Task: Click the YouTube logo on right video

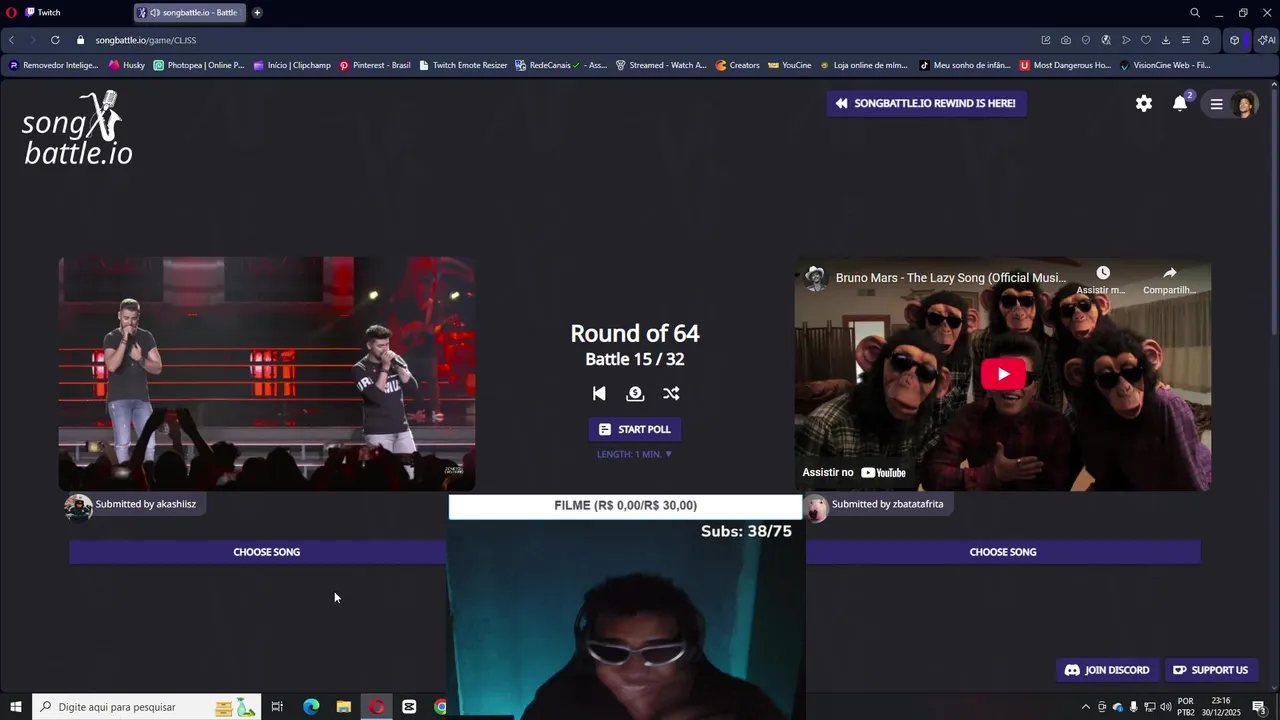Action: click(883, 473)
